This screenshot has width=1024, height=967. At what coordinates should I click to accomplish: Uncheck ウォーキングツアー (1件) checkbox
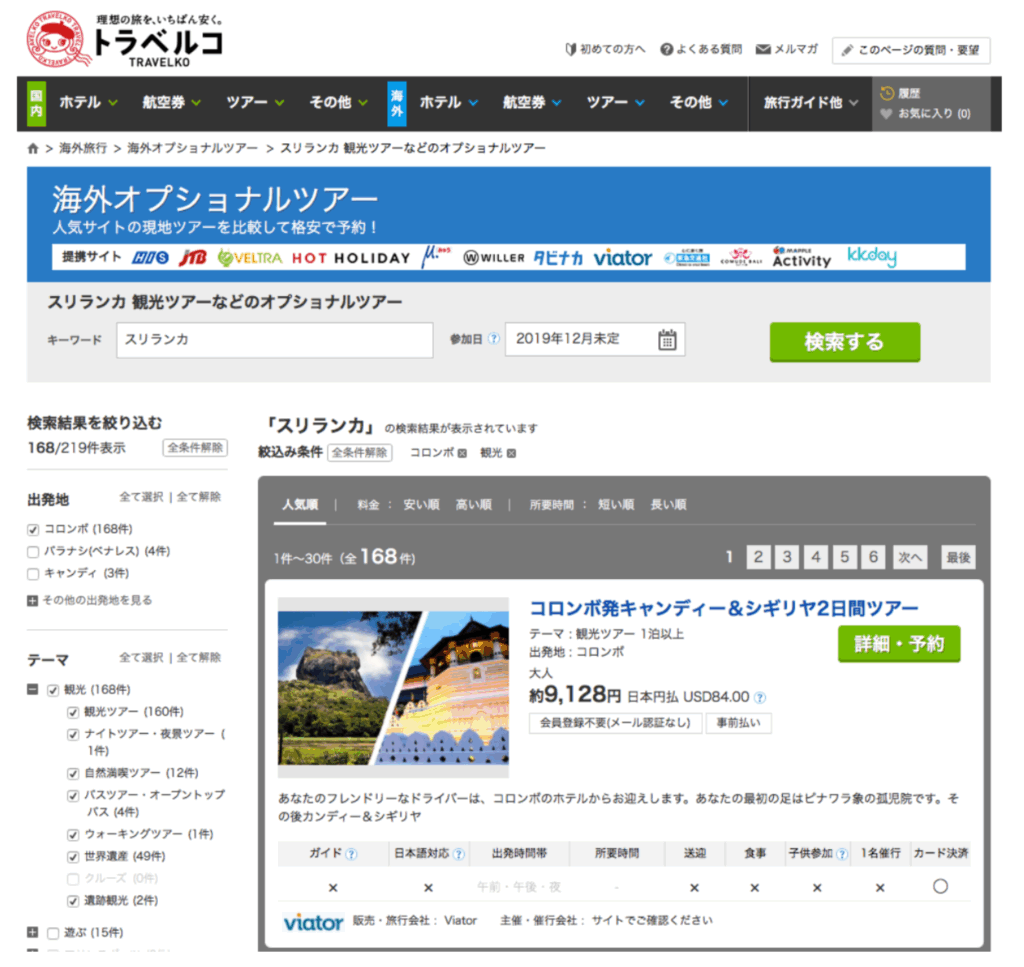(x=73, y=835)
